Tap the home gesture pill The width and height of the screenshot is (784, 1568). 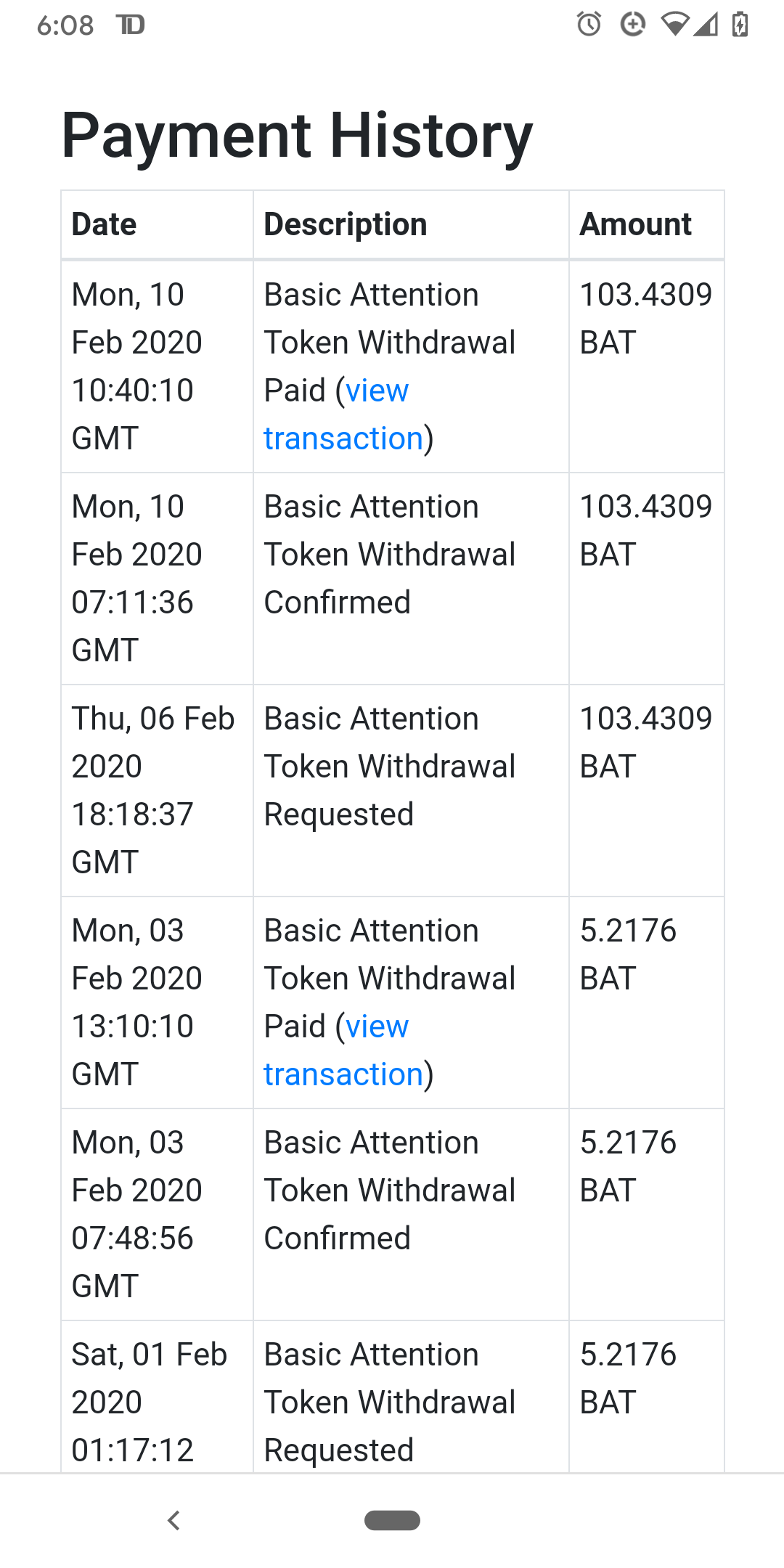392,1520
